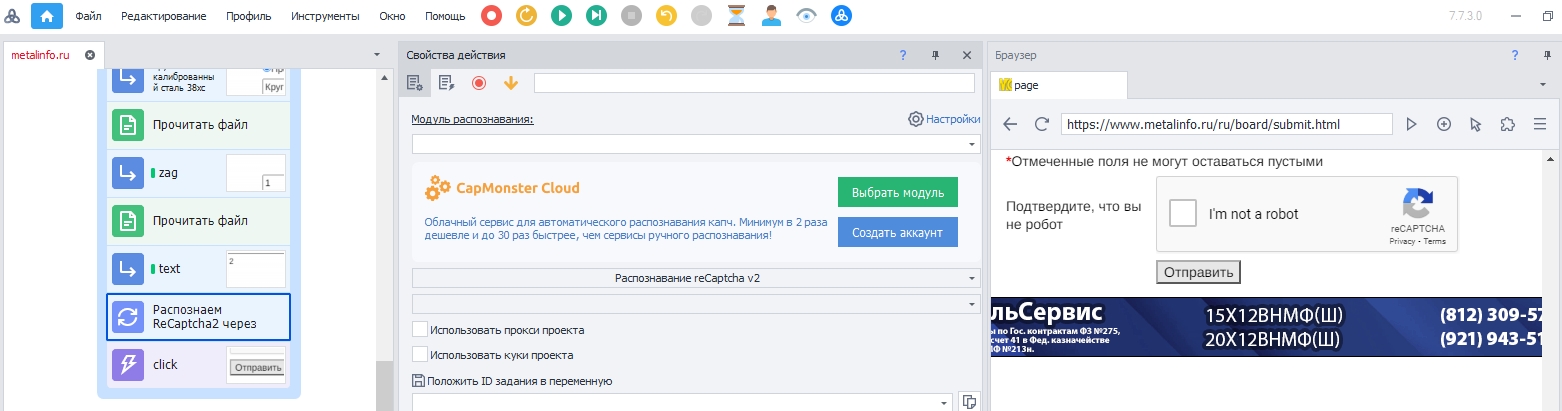Image resolution: width=1562 pixels, height=411 pixels.
Task: Open the Помощь menu
Action: click(x=445, y=16)
